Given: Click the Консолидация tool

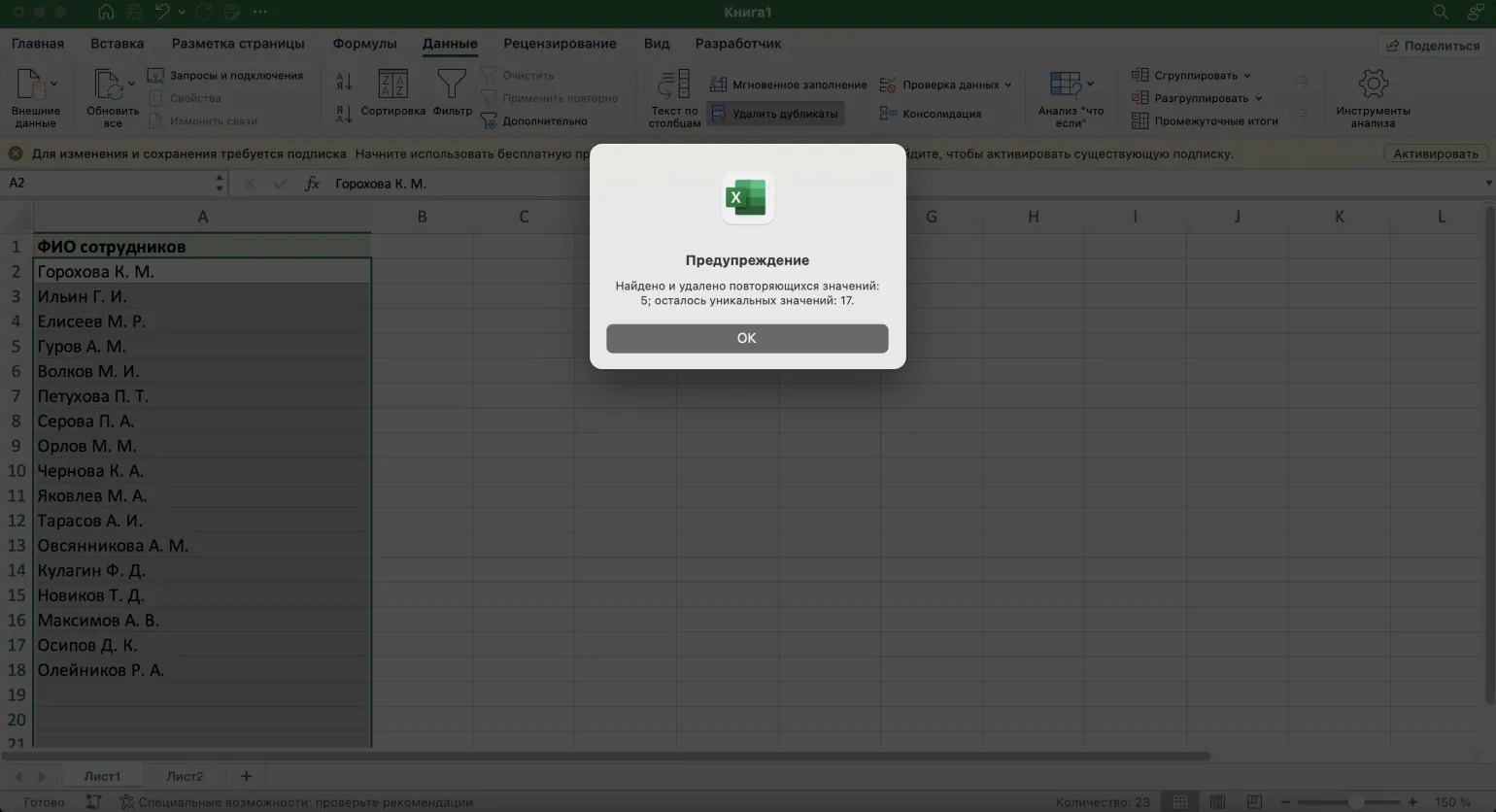Looking at the screenshot, I should click(x=931, y=114).
